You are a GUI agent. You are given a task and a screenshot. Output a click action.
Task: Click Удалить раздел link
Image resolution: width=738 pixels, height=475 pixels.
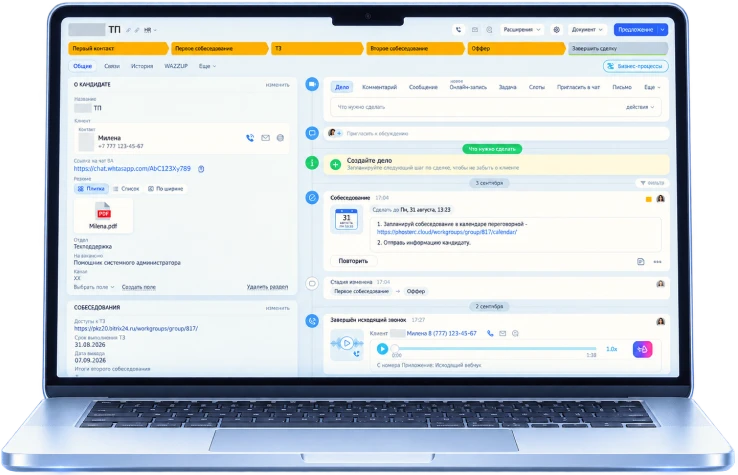267,287
